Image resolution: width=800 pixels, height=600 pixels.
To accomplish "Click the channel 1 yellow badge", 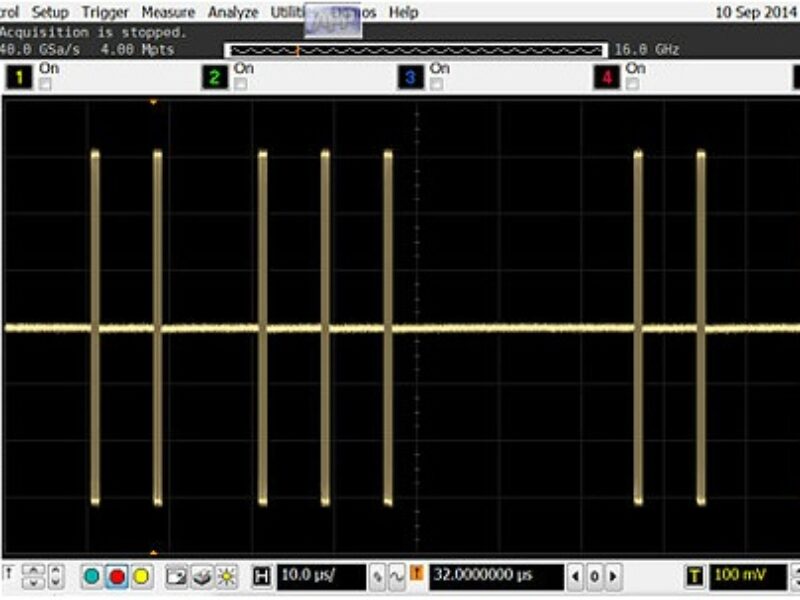I will [19, 77].
